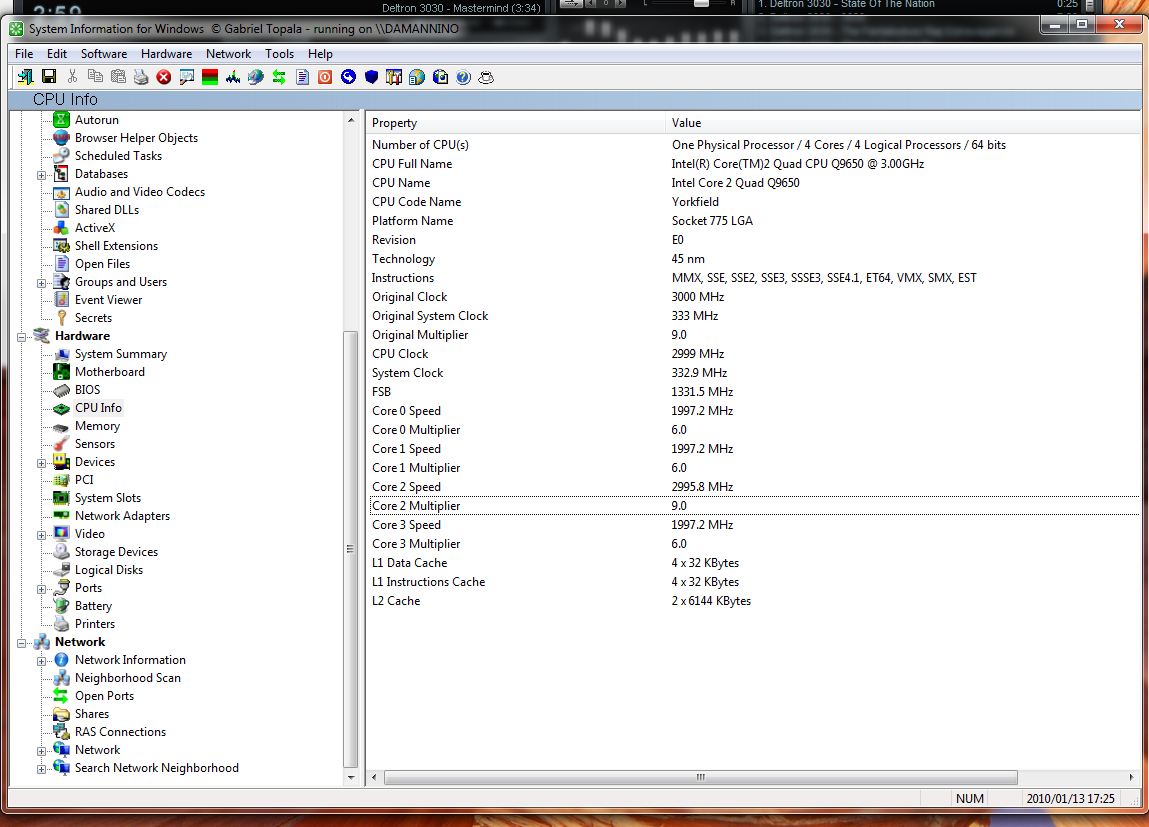Expand the Databases tree node
This screenshot has width=1149, height=827.
(x=42, y=174)
